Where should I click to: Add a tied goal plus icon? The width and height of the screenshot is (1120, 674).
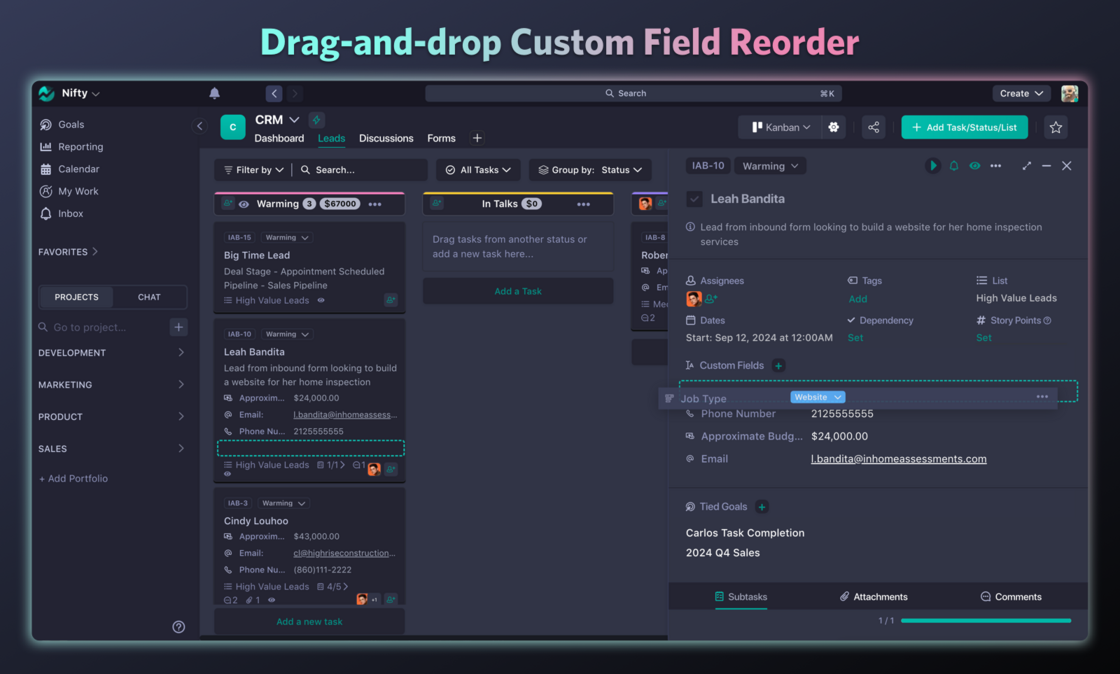click(x=762, y=507)
